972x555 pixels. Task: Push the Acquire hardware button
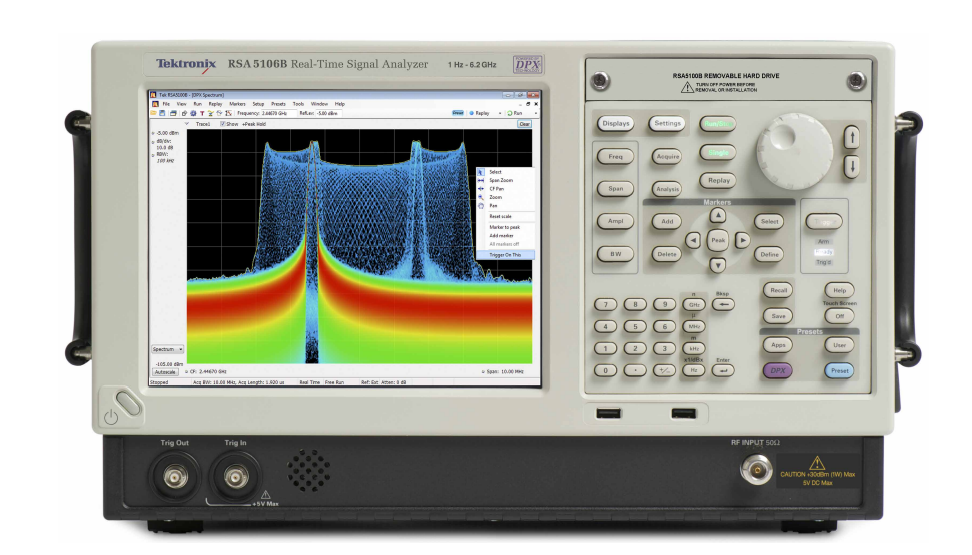click(x=668, y=156)
